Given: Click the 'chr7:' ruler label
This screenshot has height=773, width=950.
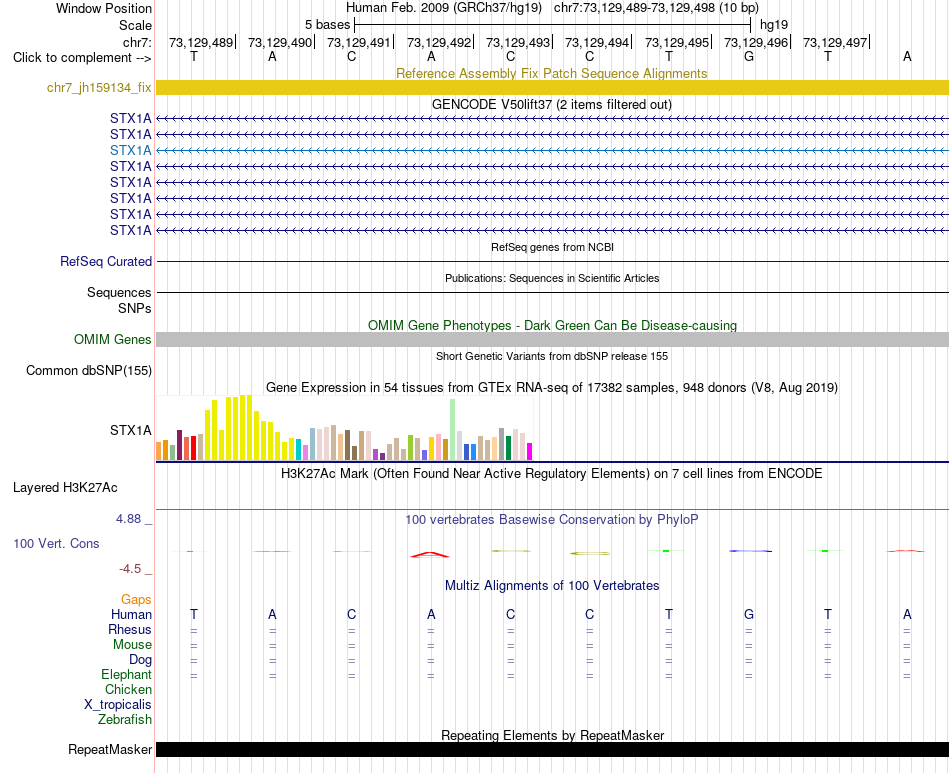Looking at the screenshot, I should [137, 42].
